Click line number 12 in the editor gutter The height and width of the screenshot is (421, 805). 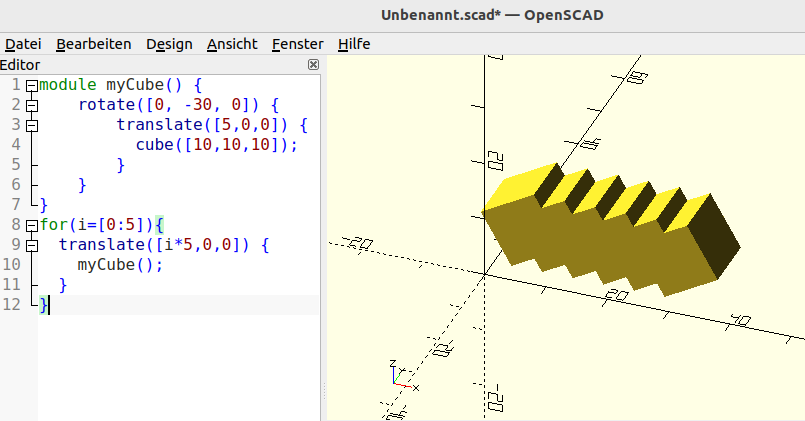pos(11,305)
